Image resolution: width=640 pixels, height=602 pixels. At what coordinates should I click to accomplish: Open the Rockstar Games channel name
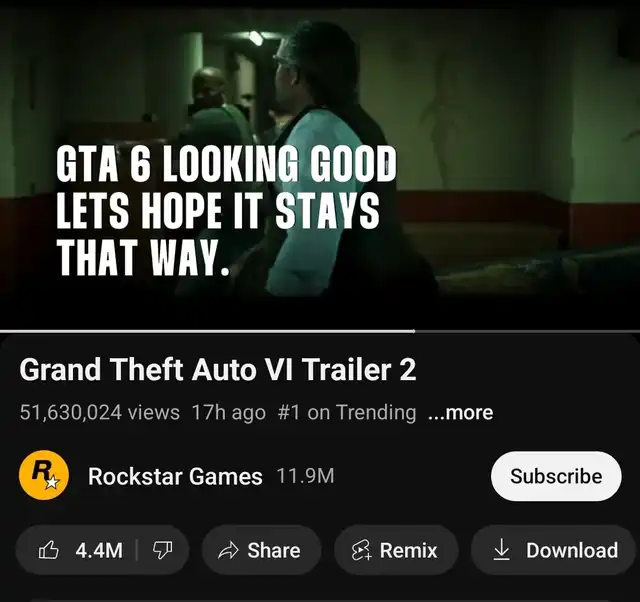(175, 476)
